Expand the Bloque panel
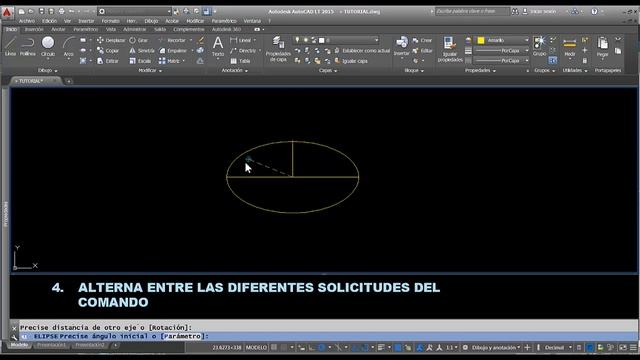 coord(414,71)
